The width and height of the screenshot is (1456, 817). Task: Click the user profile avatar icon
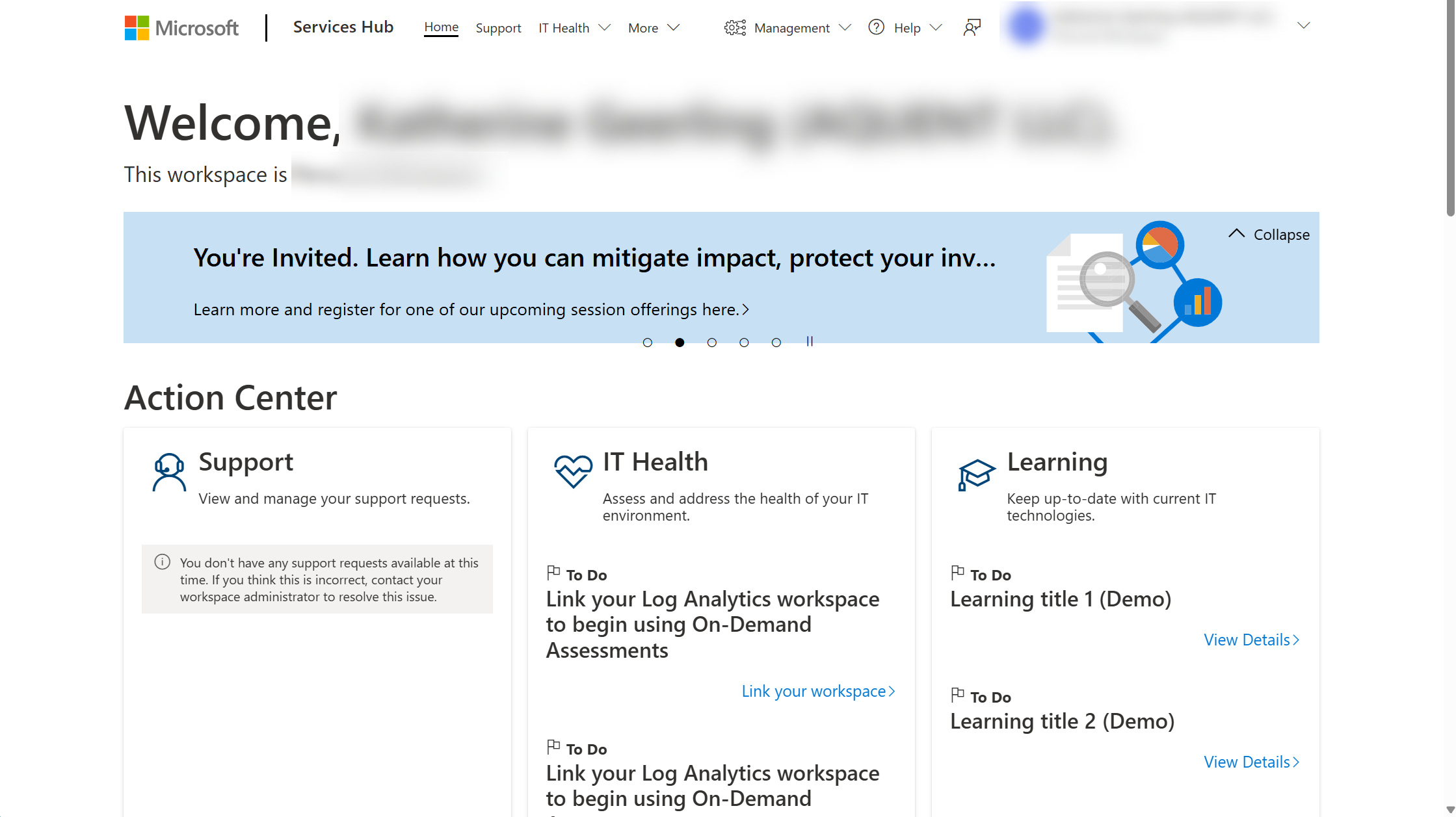(x=1025, y=27)
